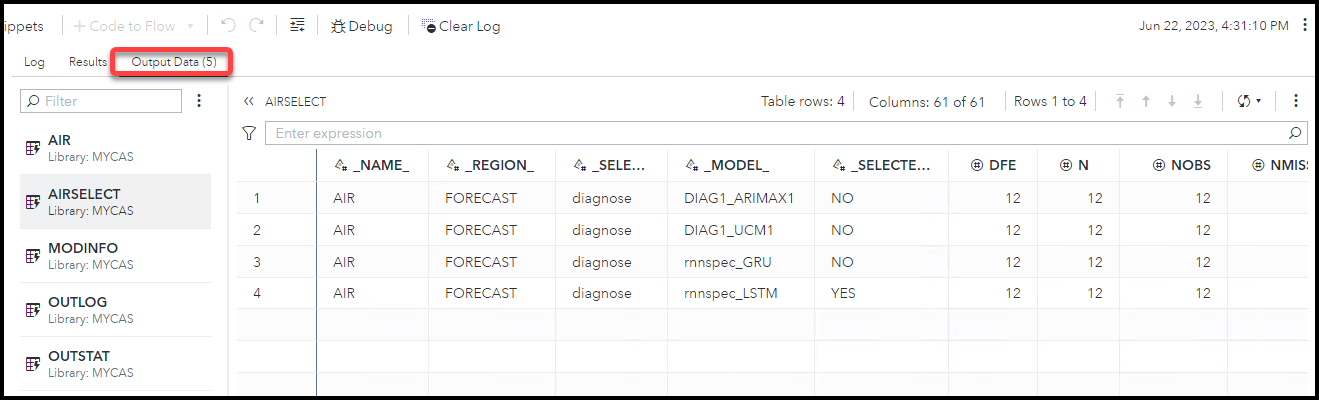Viewport: 1319px width, 400px height.
Task: Click the Debug bug icon
Action: (x=338, y=26)
